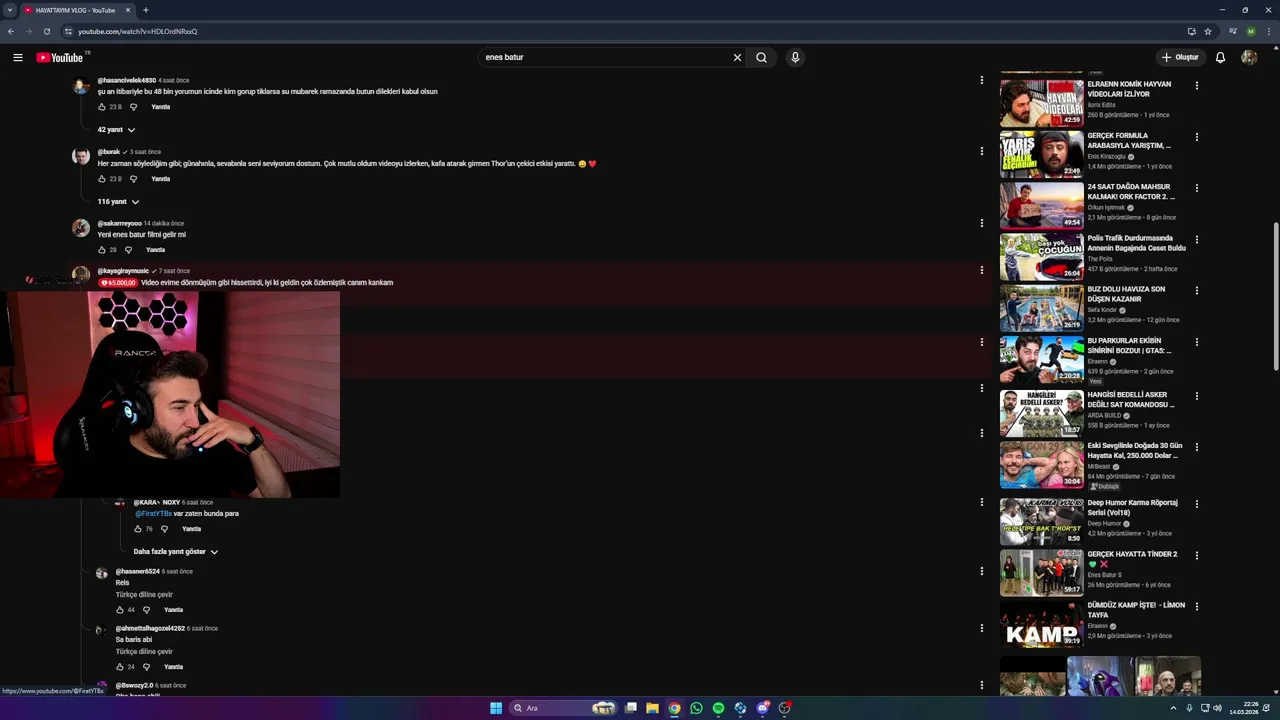
Task: Open account avatar menu in YouTube header
Action: 1249,57
